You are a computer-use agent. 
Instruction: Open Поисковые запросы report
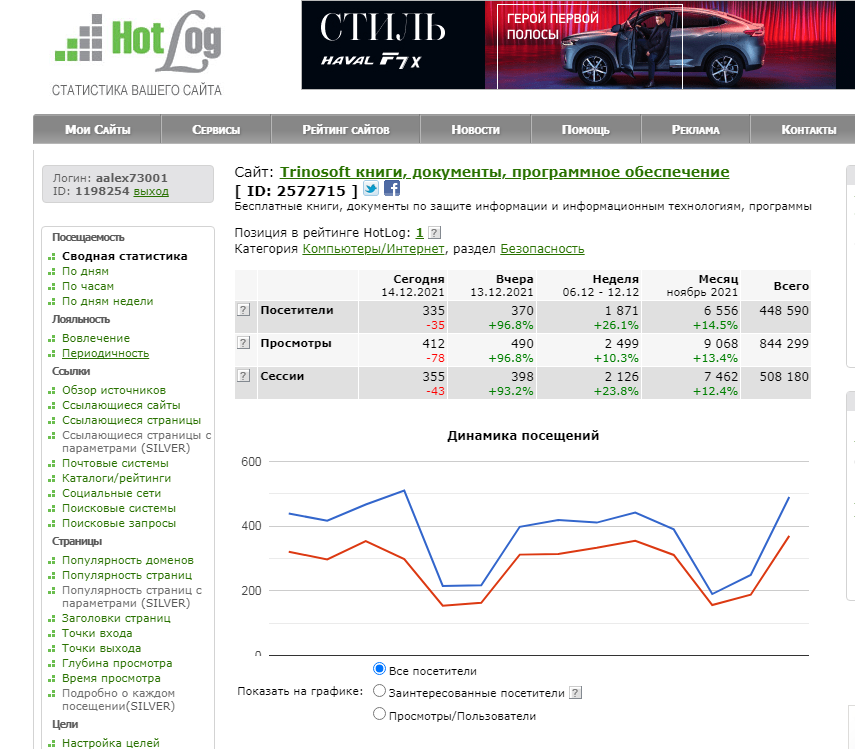119,523
